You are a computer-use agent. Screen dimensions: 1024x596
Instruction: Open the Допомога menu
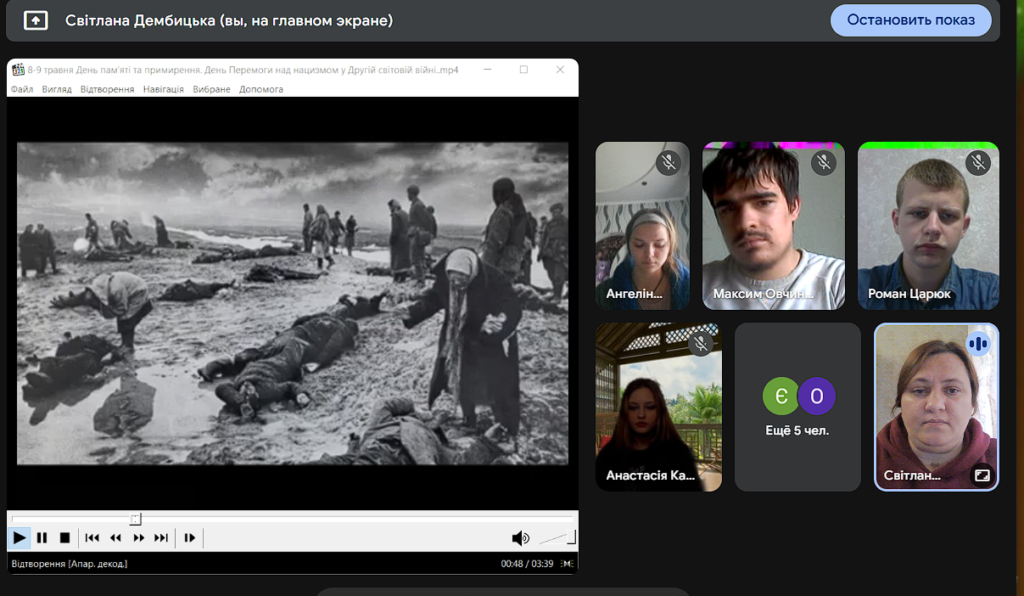pyautogui.click(x=261, y=89)
